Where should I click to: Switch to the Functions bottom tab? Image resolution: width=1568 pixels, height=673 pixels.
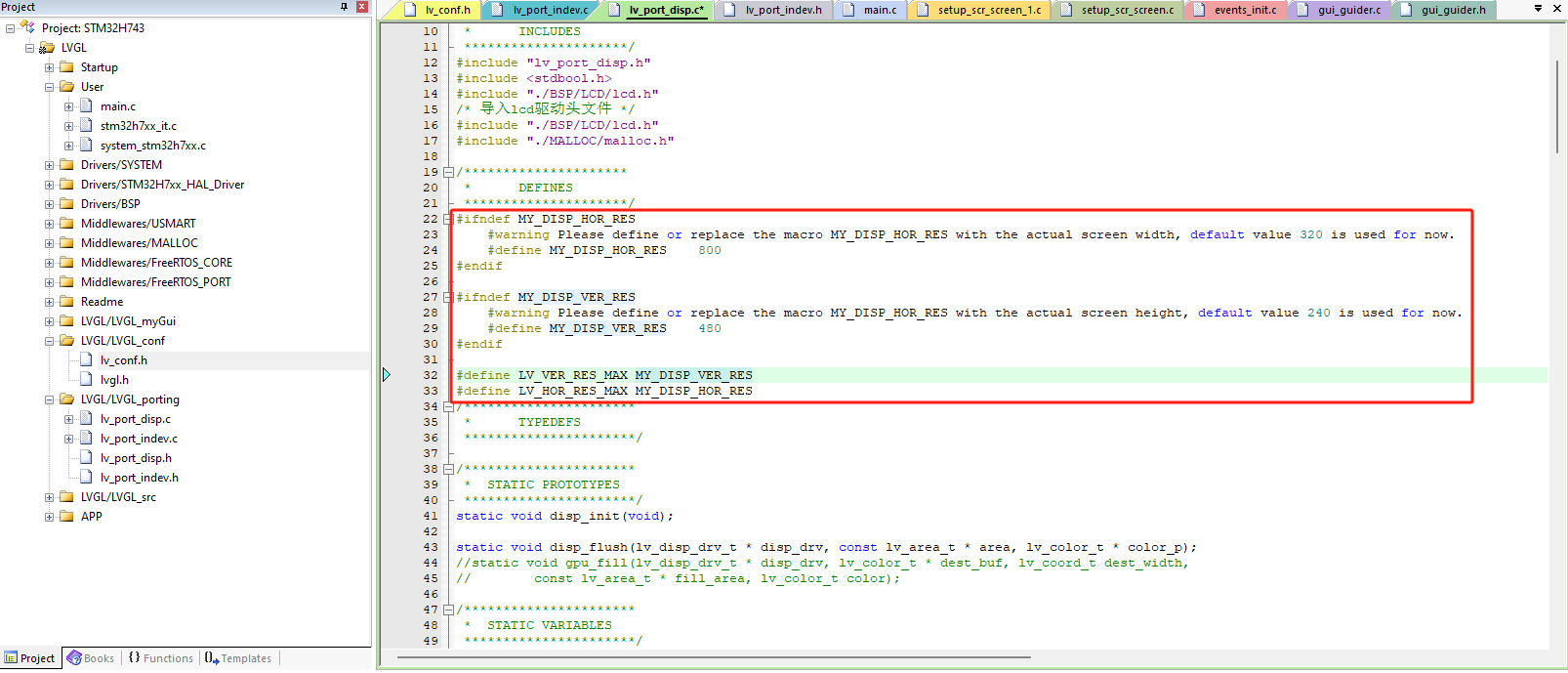pos(161,658)
